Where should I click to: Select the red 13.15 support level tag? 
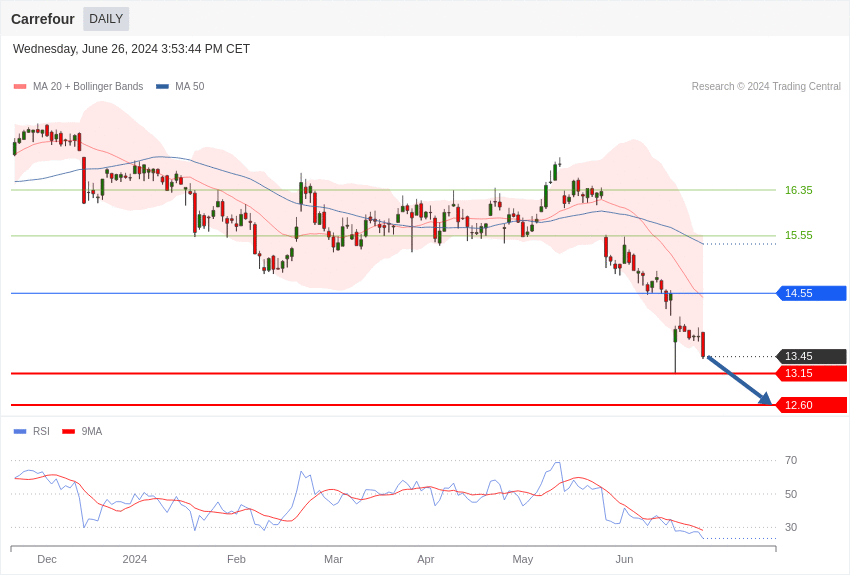[812, 373]
